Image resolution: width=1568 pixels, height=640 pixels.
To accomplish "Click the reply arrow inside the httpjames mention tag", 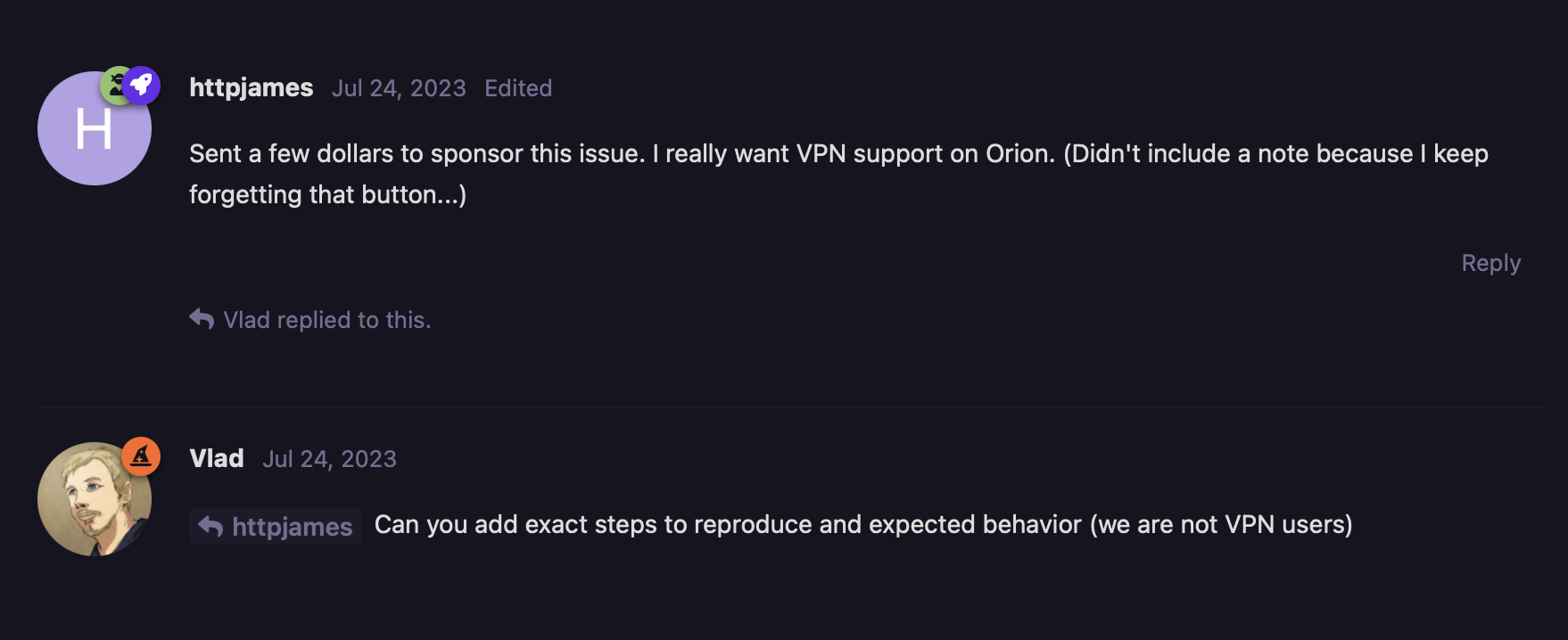I will (210, 526).
